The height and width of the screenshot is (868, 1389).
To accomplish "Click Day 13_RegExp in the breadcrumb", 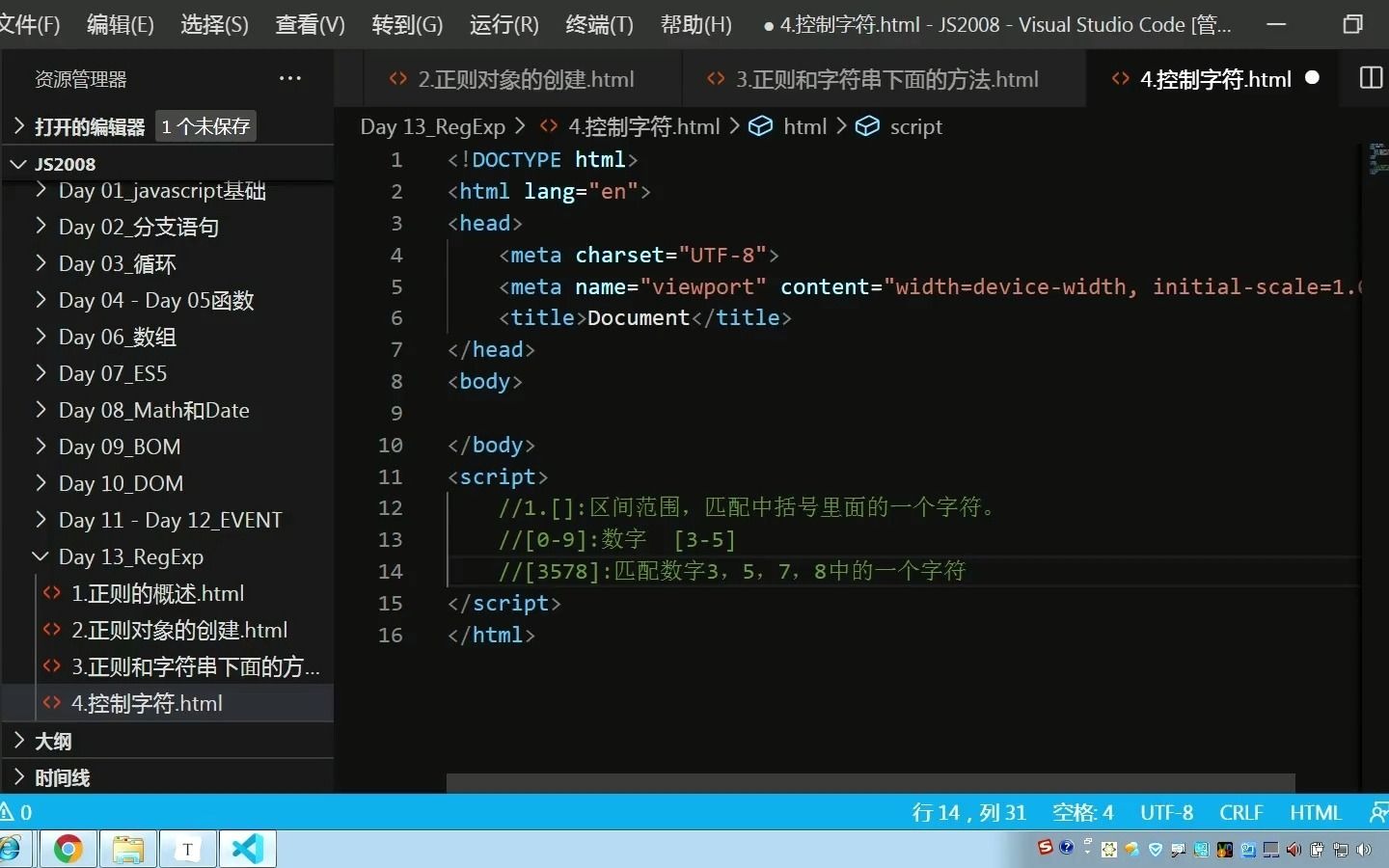I will pyautogui.click(x=432, y=126).
